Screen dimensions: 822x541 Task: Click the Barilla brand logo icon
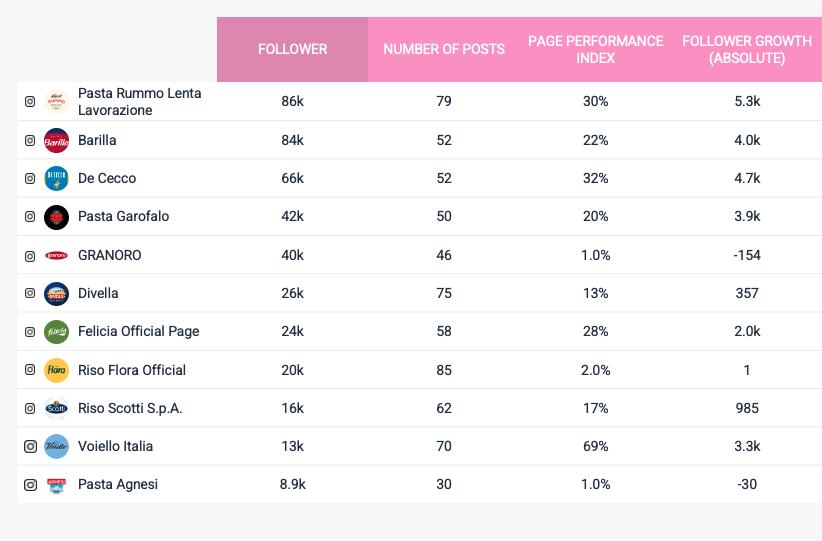57,141
